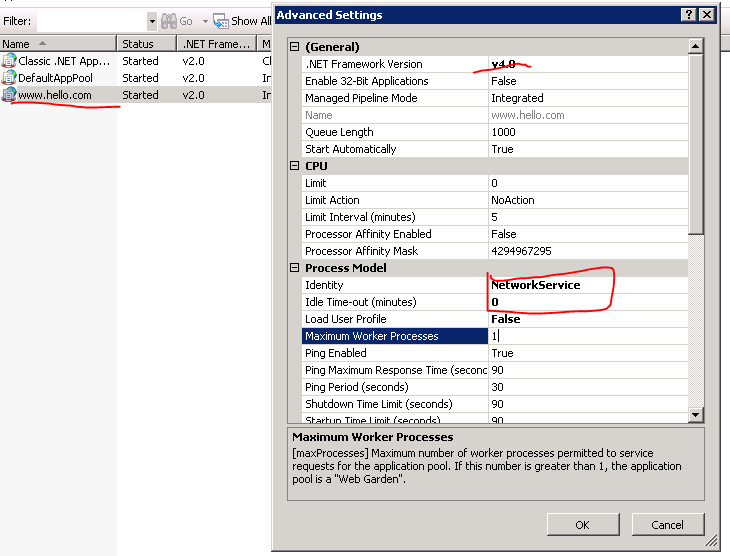The width and height of the screenshot is (730, 556).
Task: Collapse the (General) section
Action: coord(295,47)
